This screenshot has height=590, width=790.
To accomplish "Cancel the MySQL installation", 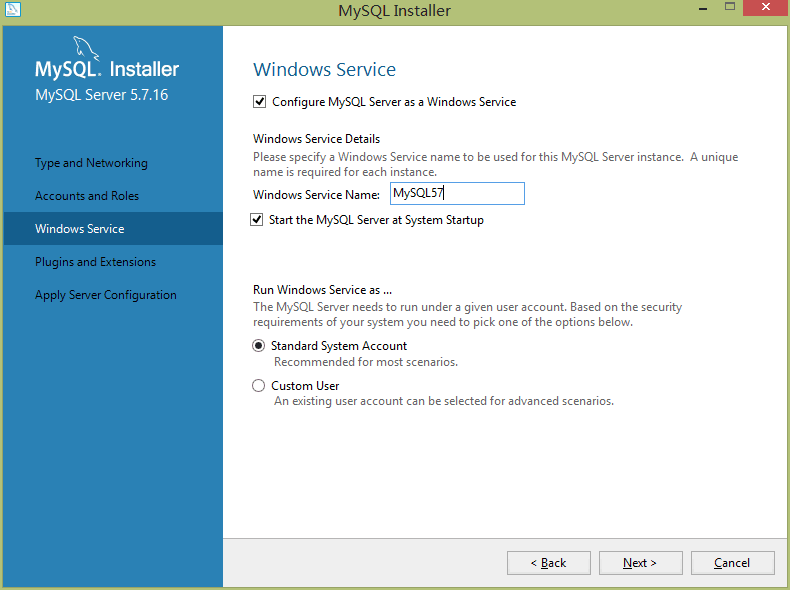I will point(732,563).
